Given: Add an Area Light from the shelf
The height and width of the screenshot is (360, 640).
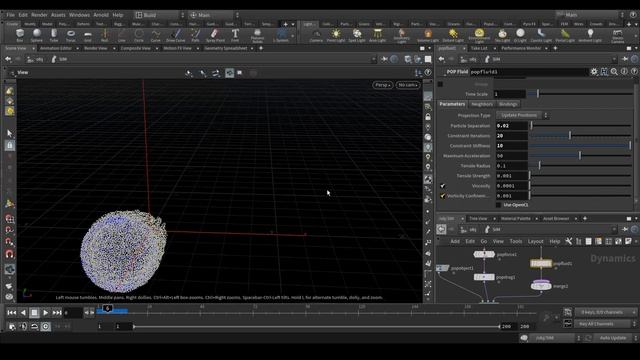Looking at the screenshot, I should coord(378,35).
